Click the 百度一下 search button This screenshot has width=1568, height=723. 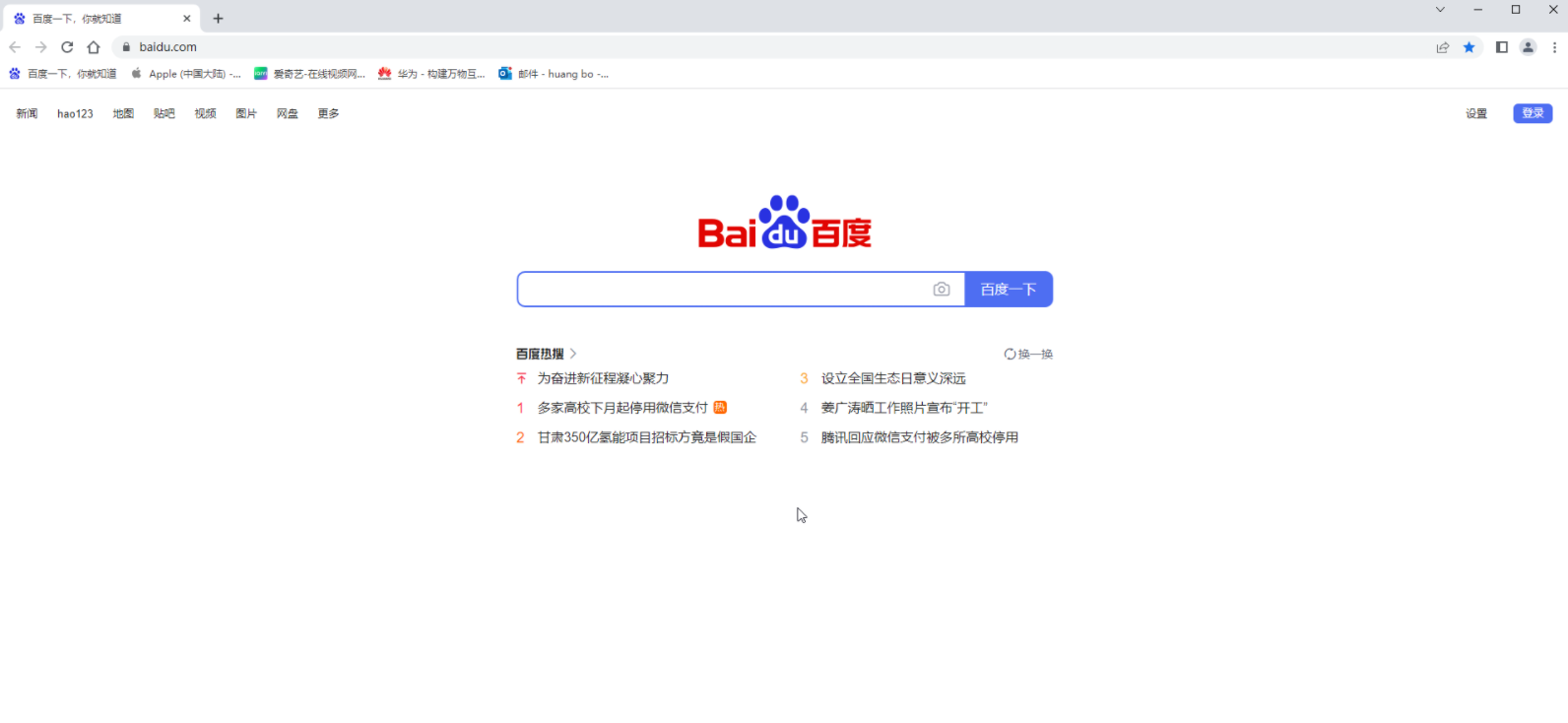pos(1009,290)
